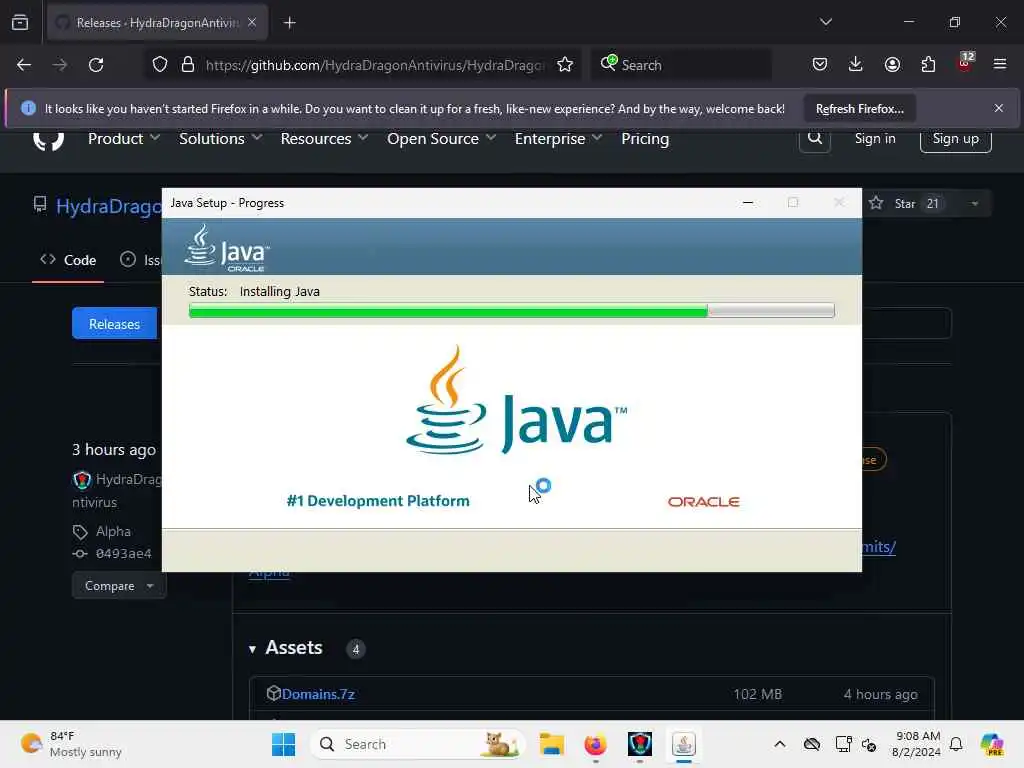Image resolution: width=1024 pixels, height=768 pixels.
Task: Click the tracking protection shield icon
Action: (160, 65)
